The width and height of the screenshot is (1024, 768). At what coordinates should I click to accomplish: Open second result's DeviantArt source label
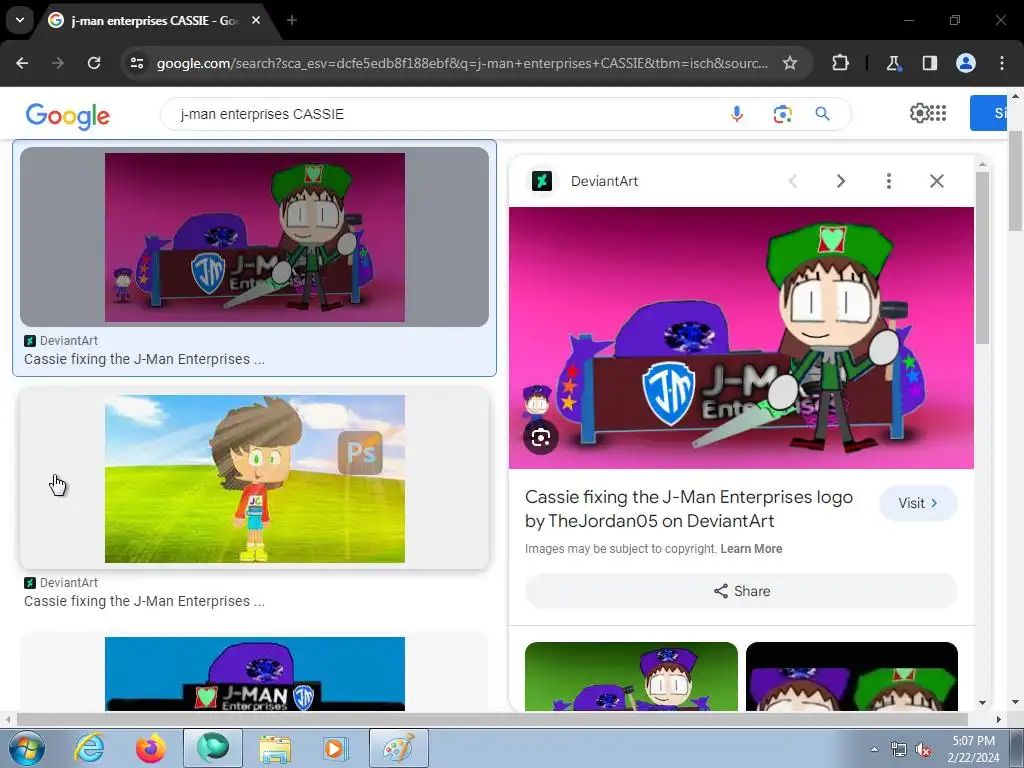tap(61, 583)
